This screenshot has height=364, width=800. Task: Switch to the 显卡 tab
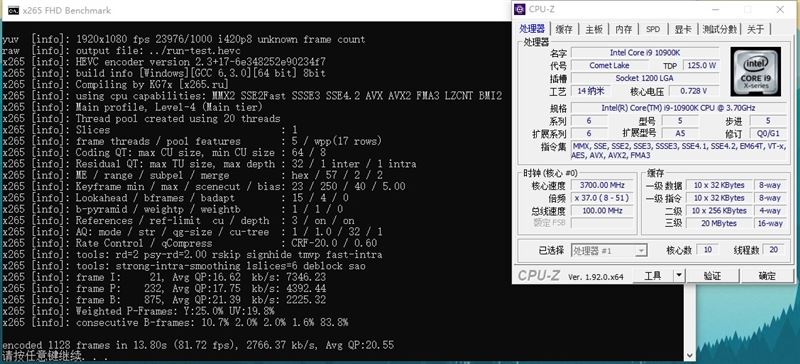pyautogui.click(x=683, y=29)
